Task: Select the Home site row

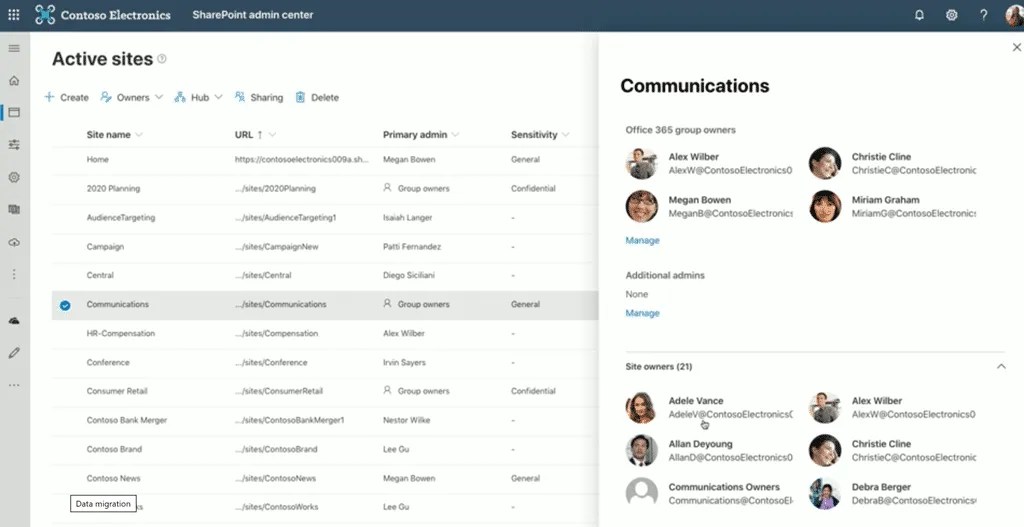Action: [x=325, y=159]
